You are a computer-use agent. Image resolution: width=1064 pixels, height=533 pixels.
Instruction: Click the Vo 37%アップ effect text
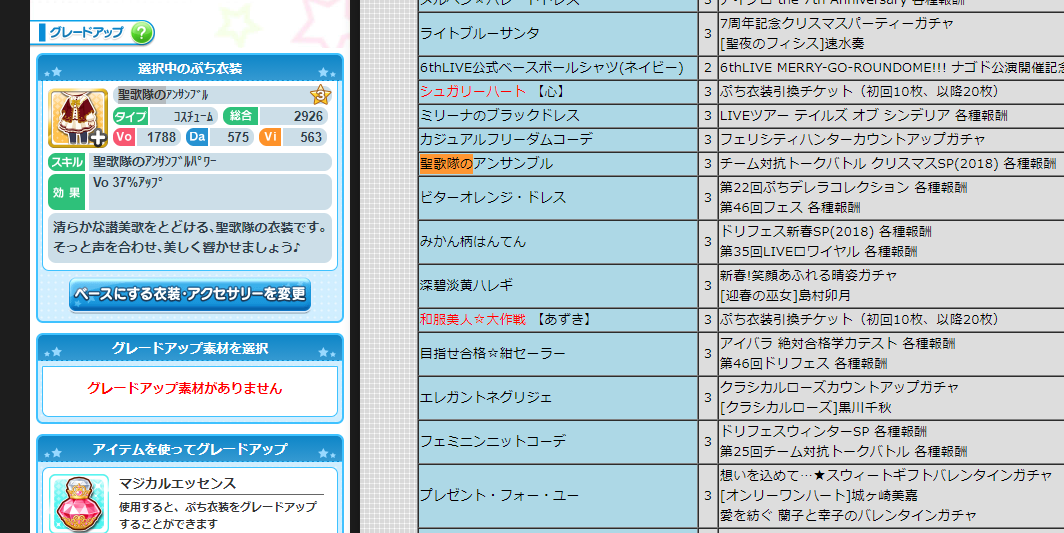point(128,183)
